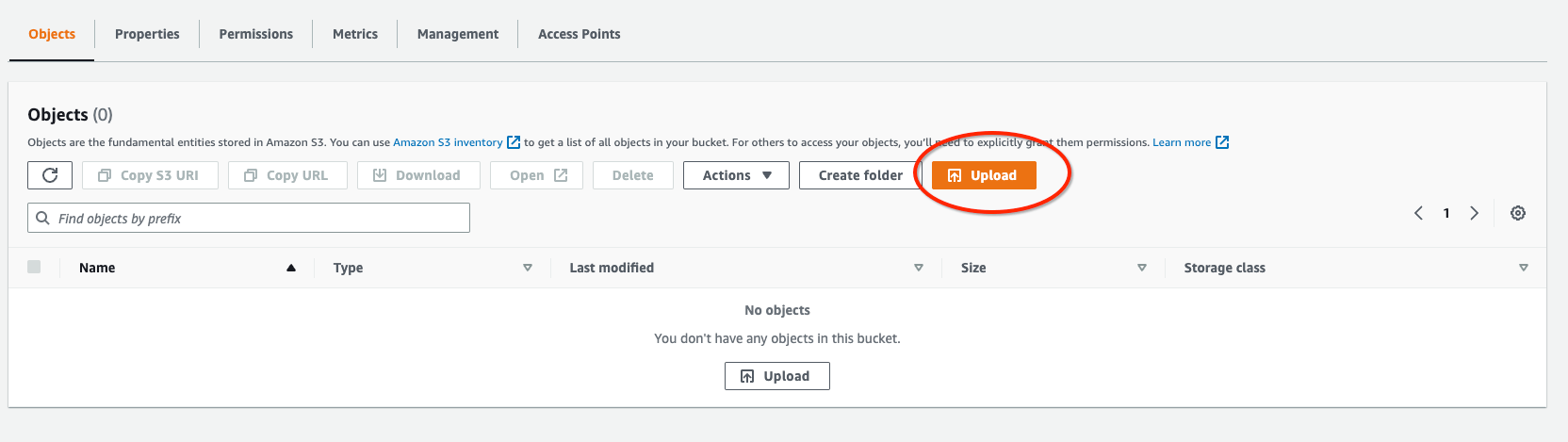Open table preferences gear icon
The width and height of the screenshot is (1568, 442).
pos(1517,213)
